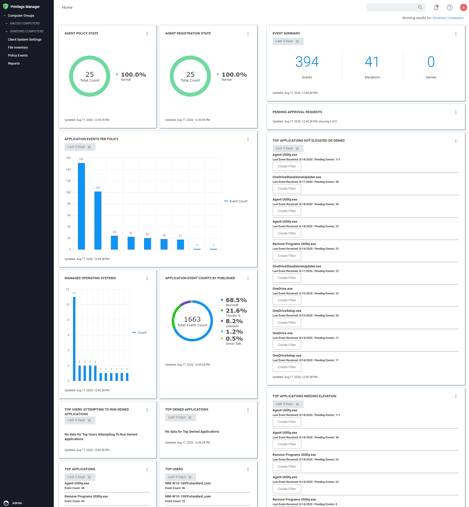This screenshot has height=507, width=469.
Task: Click the Admin user icon in sidebar
Action: point(6,503)
